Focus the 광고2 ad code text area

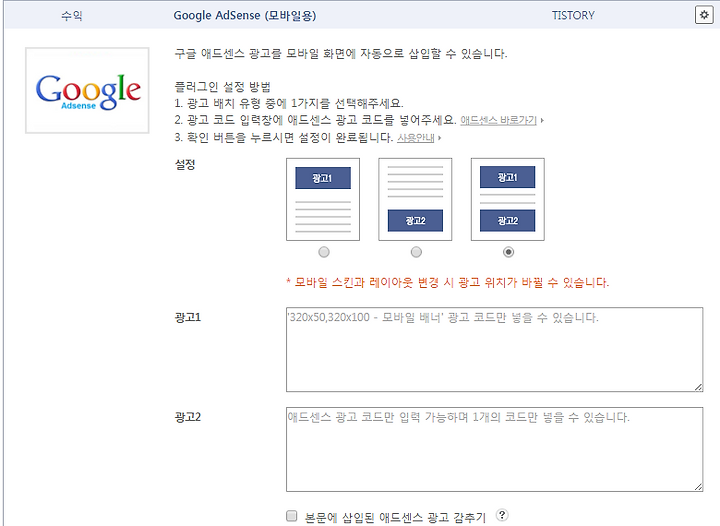pos(495,449)
